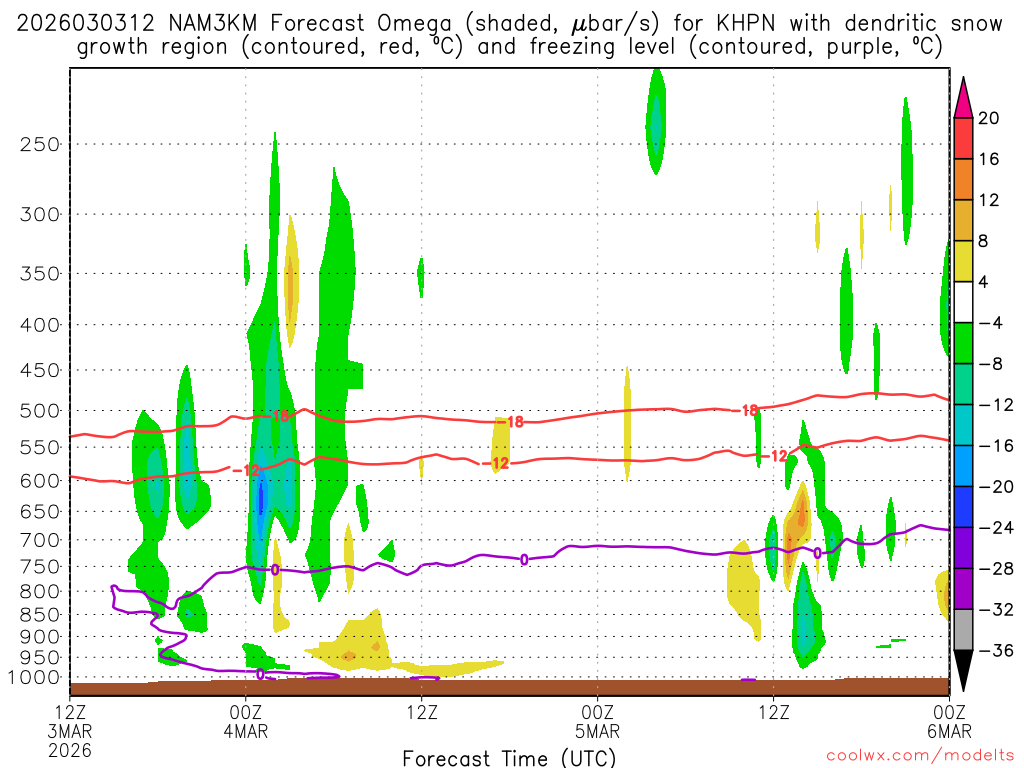Click the coolwx.com/modelts watermark link text
The height and width of the screenshot is (768, 1024).
(x=920, y=756)
